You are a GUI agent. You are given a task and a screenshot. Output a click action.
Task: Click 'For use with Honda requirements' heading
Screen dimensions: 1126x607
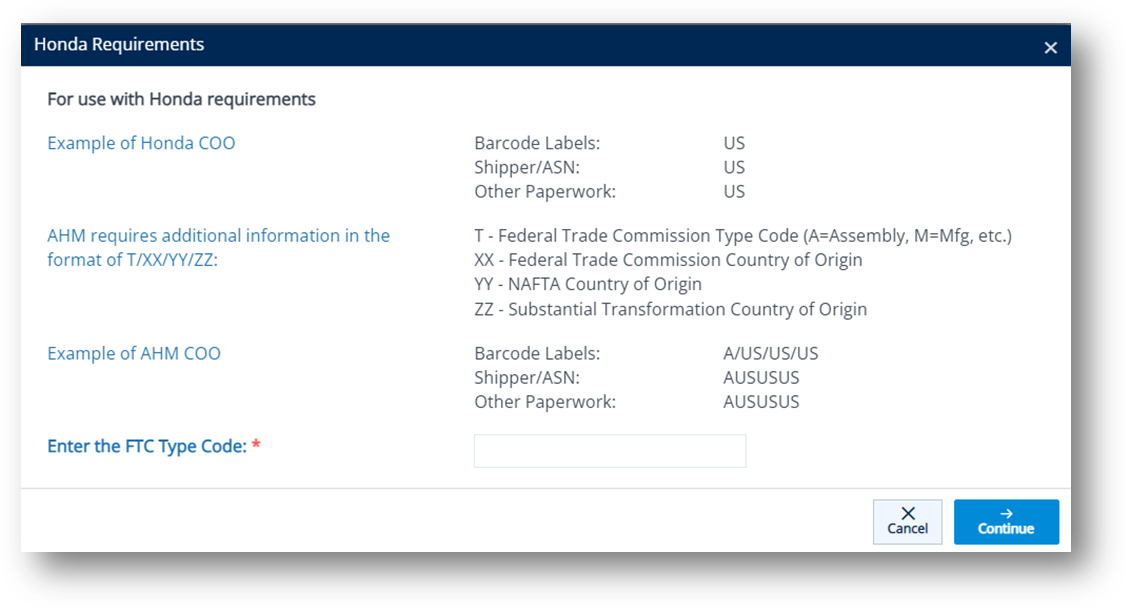pyautogui.click(x=181, y=99)
